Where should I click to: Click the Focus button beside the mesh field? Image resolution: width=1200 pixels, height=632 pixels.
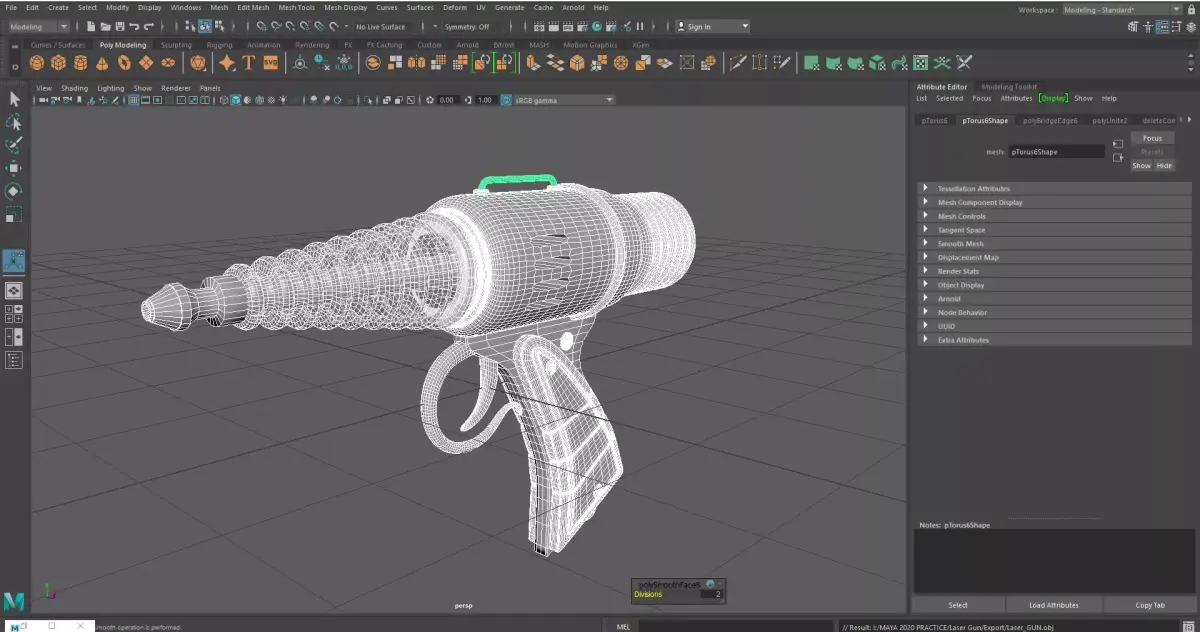1152,138
